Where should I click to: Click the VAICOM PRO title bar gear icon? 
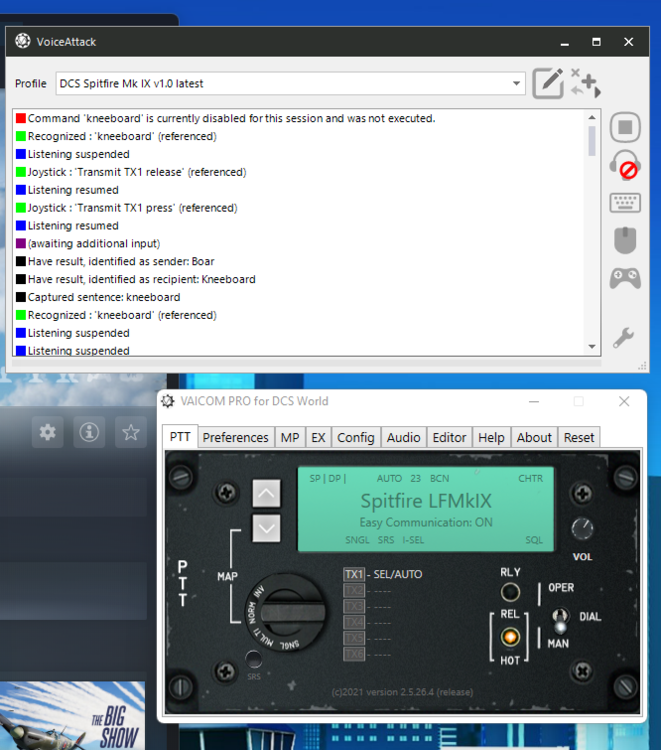pos(168,401)
